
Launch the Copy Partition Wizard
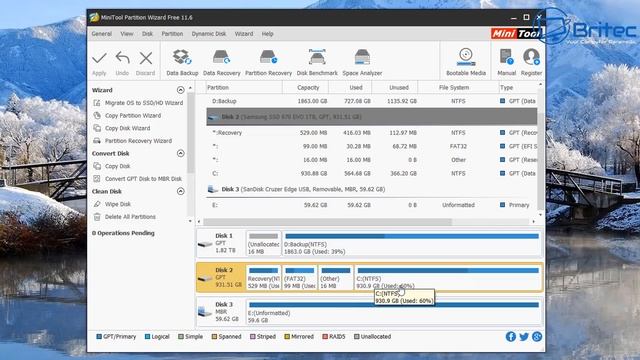click(133, 116)
